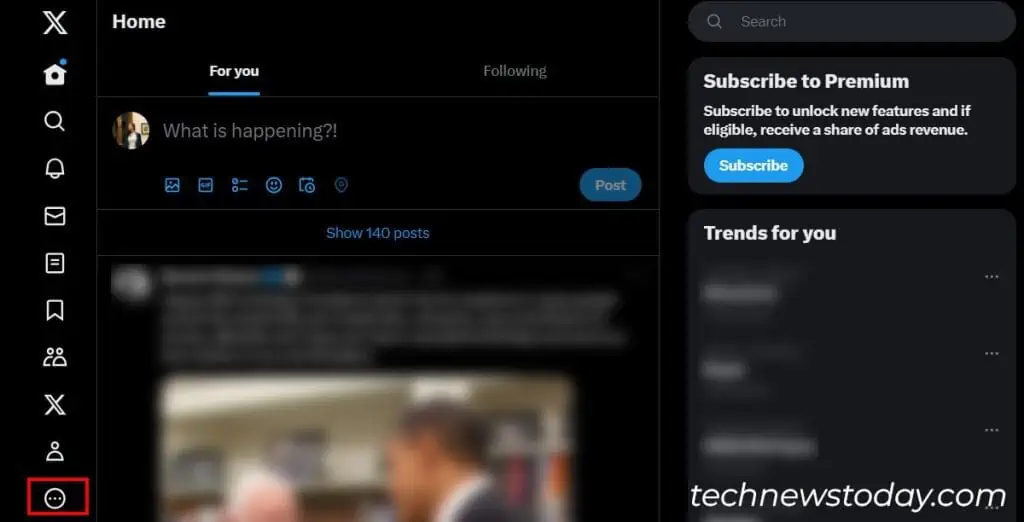Screen dimensions: 1024x522
Task: Open Bookmarks icon in sidebar
Action: pos(55,310)
